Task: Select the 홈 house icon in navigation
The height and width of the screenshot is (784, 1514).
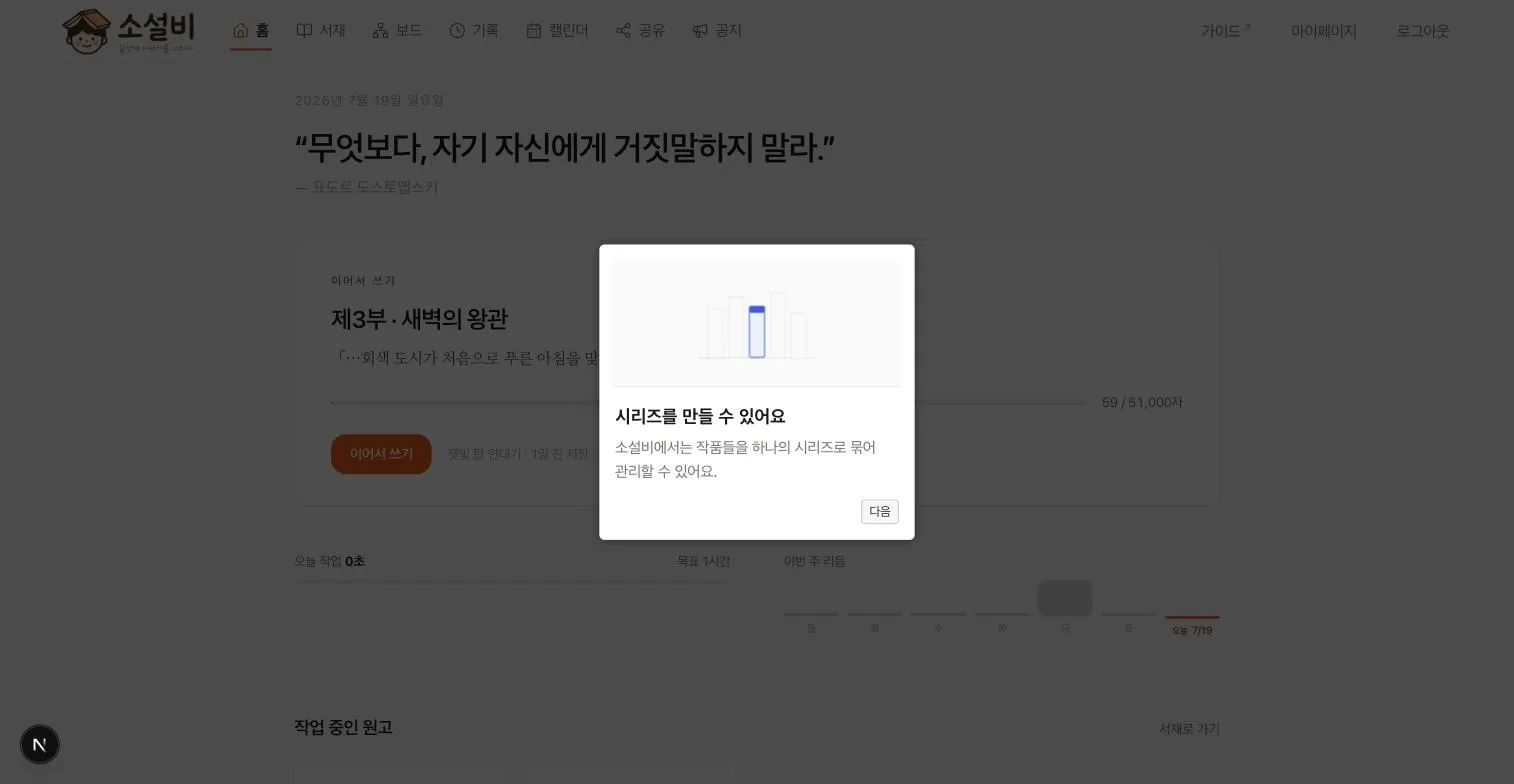Action: point(240,30)
